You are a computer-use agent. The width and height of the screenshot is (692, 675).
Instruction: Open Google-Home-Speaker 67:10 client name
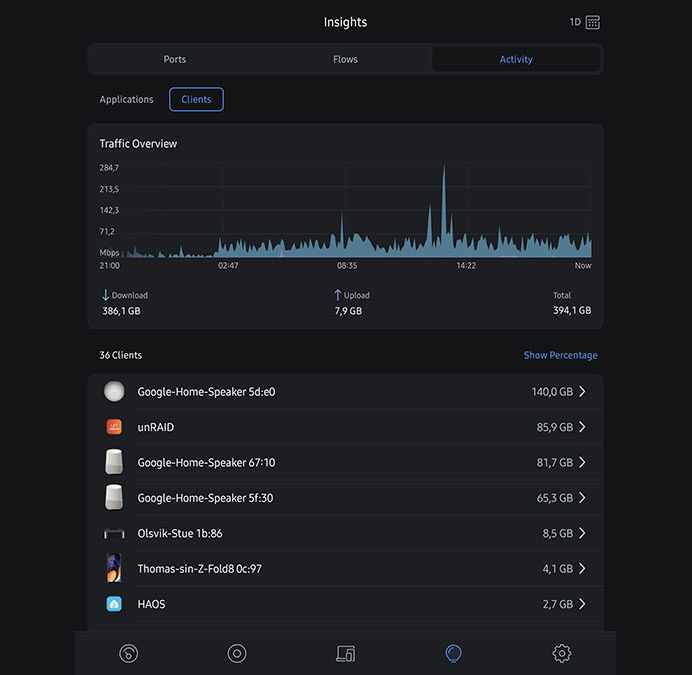tap(206, 462)
